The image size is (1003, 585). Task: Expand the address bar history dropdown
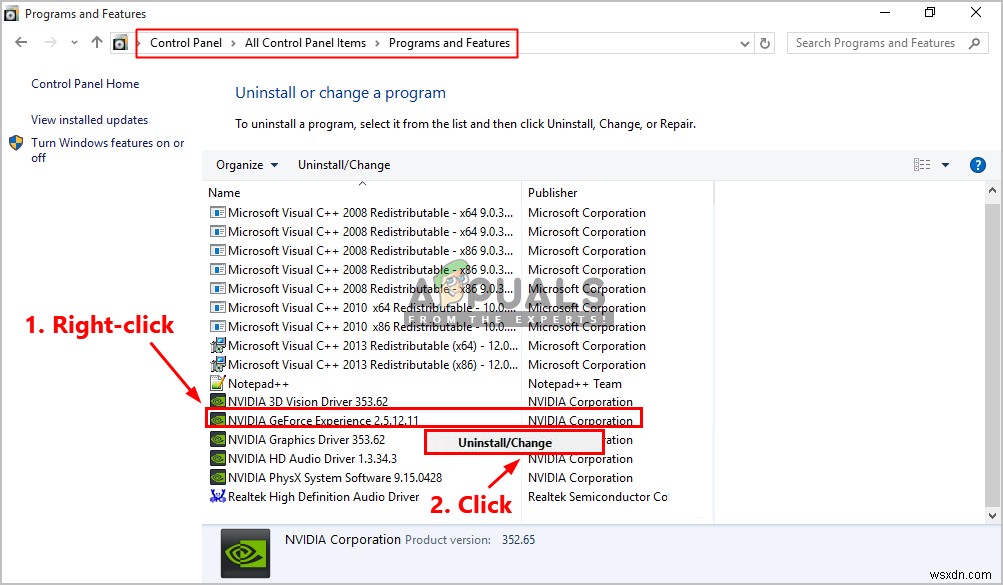(745, 43)
